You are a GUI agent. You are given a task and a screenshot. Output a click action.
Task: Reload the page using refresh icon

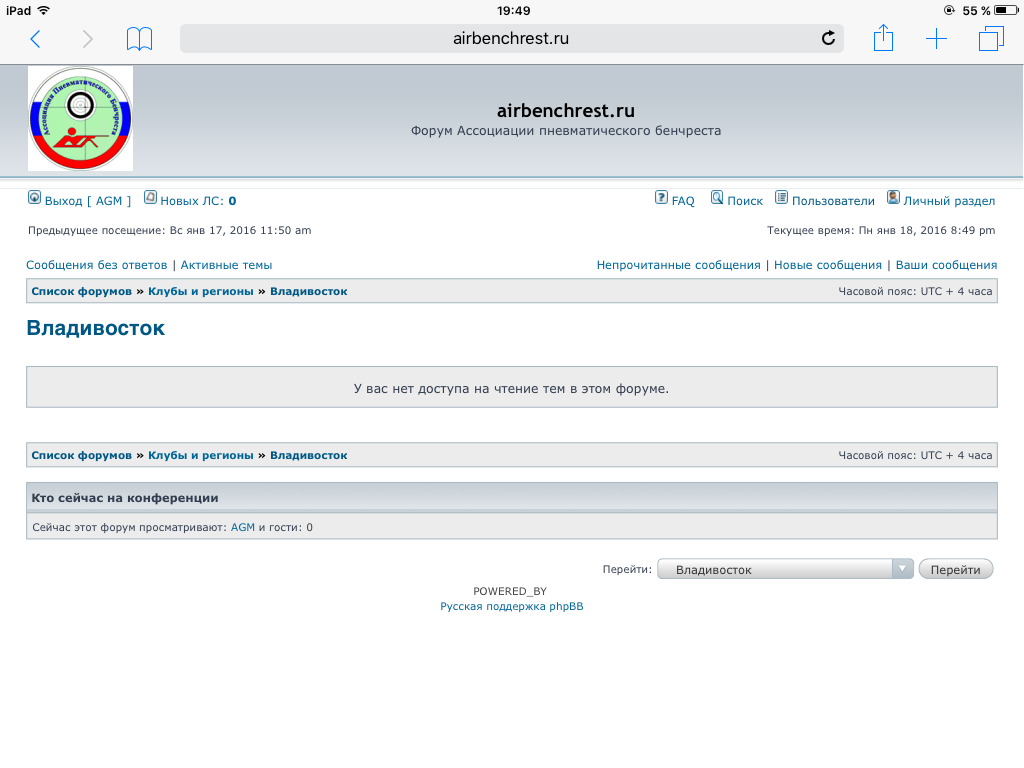(x=827, y=39)
